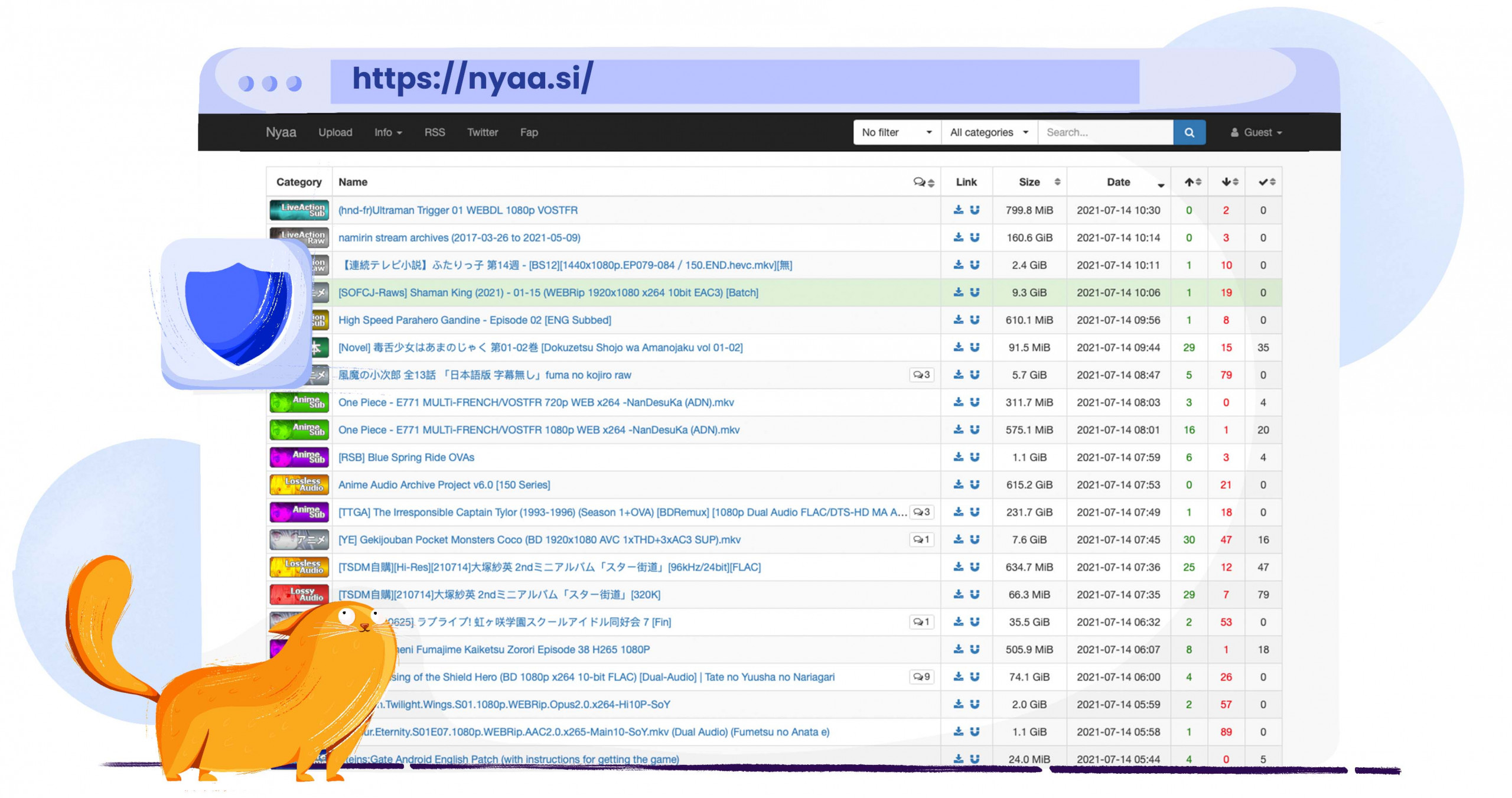The image size is (1512, 798).
Task: Click the blue search magnifier button
Action: [1189, 132]
